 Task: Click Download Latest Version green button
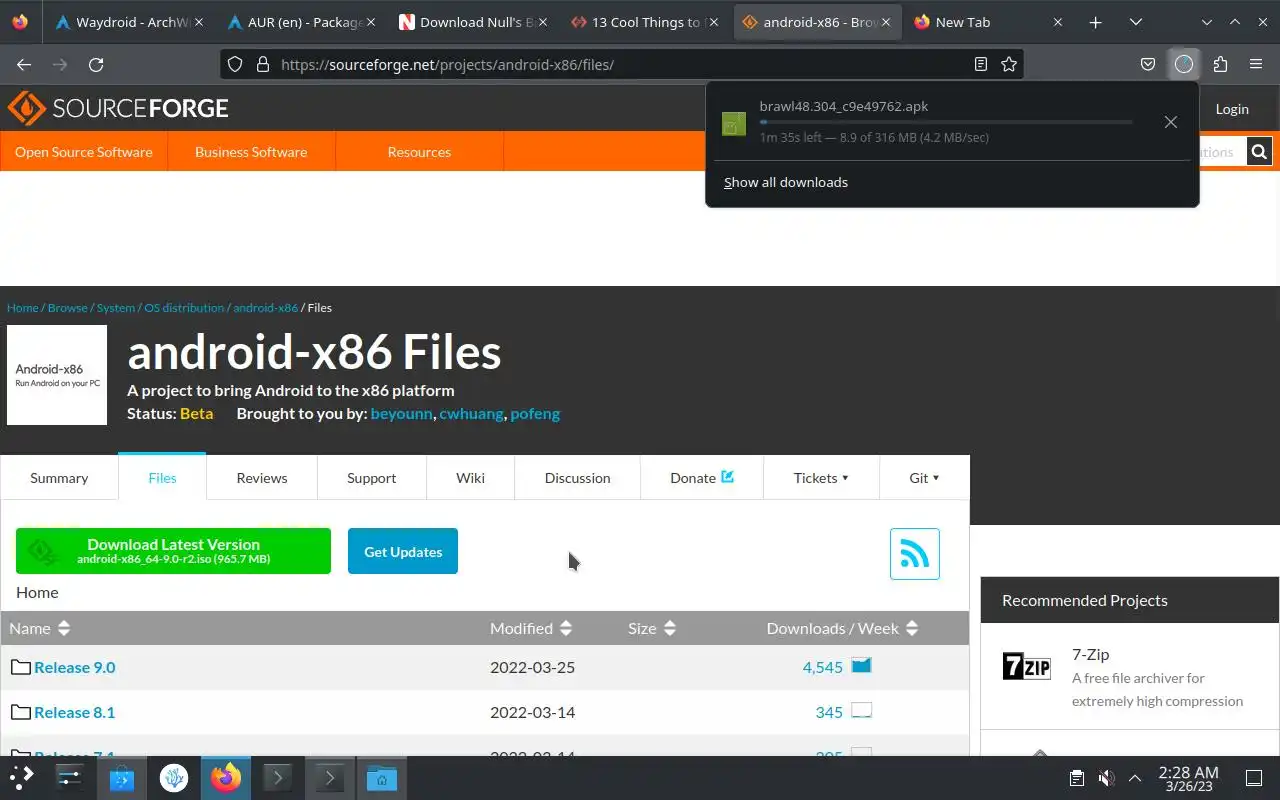click(x=173, y=551)
